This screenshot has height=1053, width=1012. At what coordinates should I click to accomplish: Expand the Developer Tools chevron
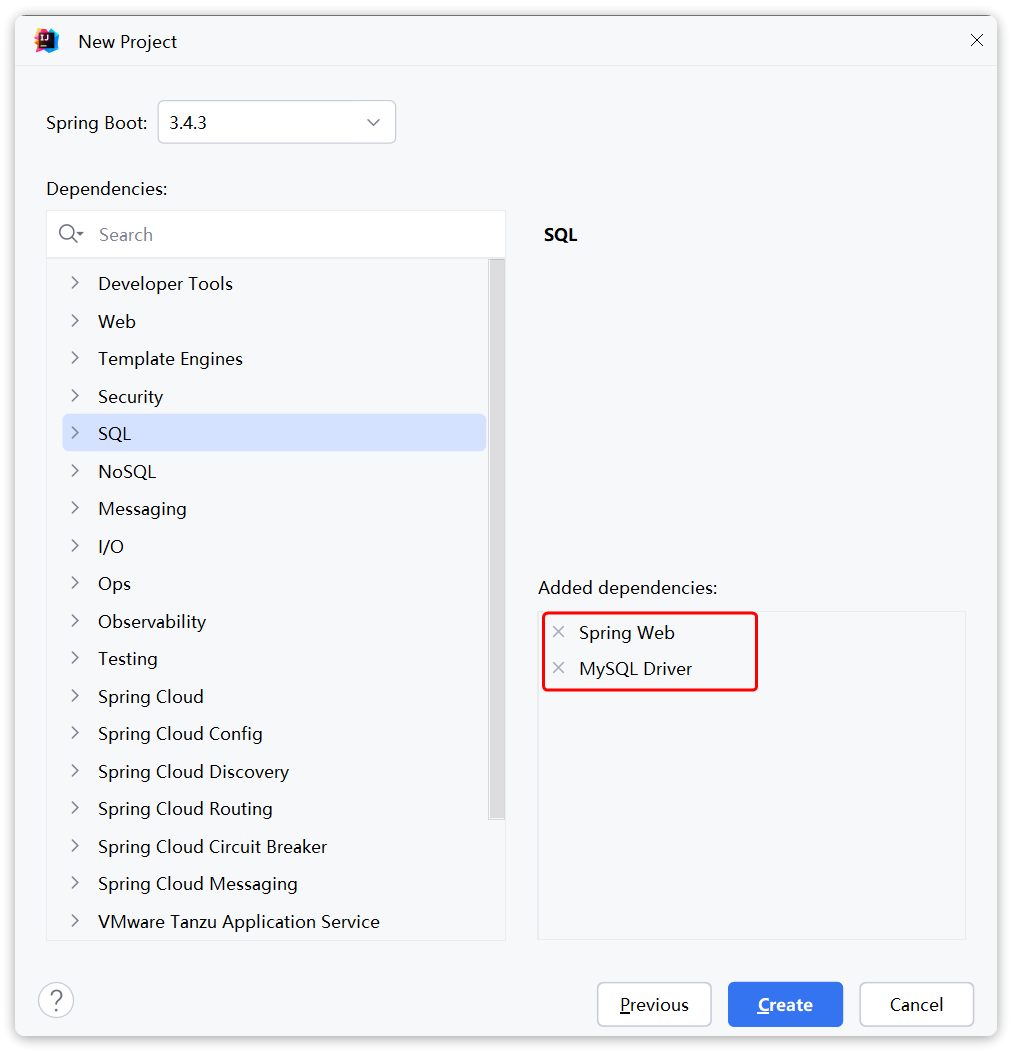coord(75,283)
